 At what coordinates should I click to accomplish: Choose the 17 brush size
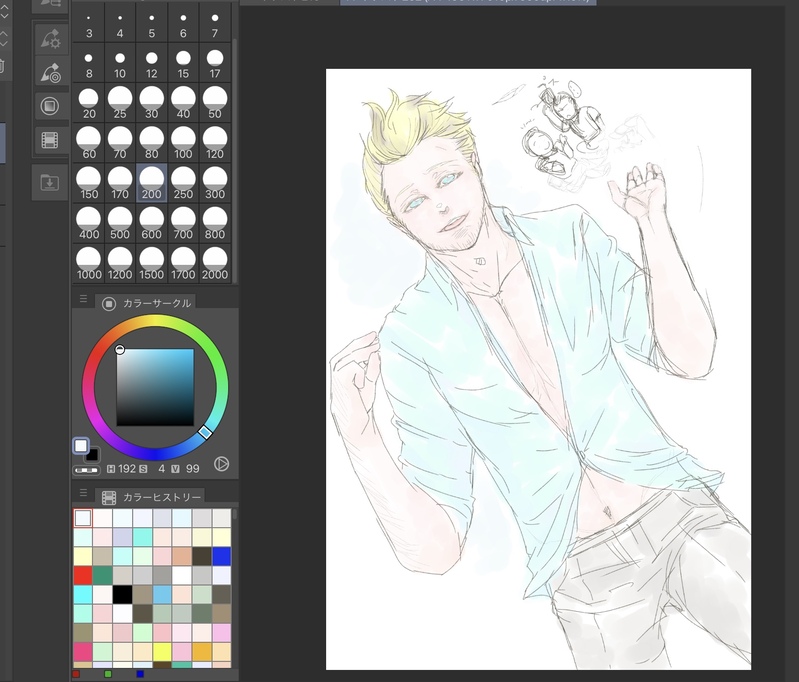click(215, 62)
